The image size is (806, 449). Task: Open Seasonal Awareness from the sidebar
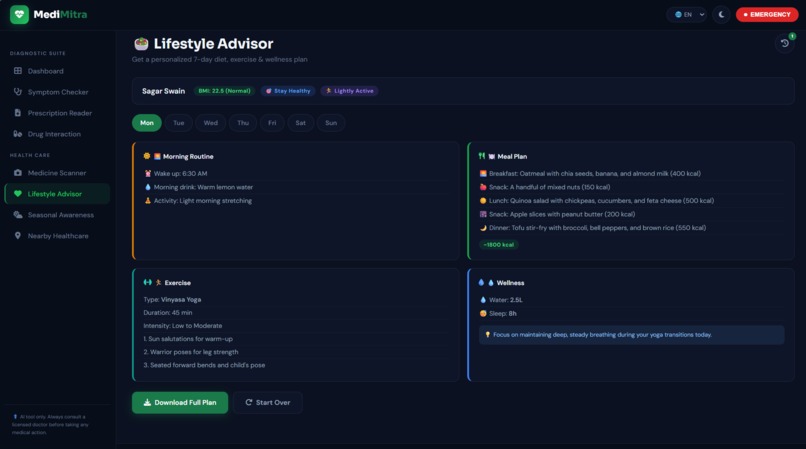tap(57, 215)
